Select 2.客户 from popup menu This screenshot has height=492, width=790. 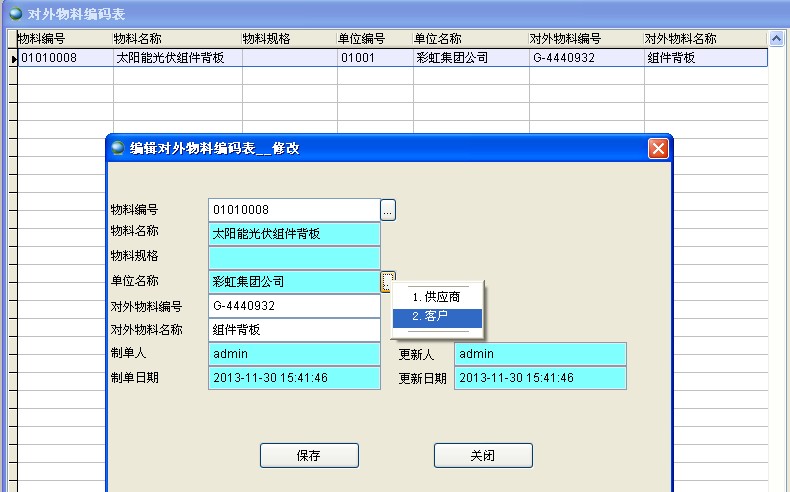point(437,317)
